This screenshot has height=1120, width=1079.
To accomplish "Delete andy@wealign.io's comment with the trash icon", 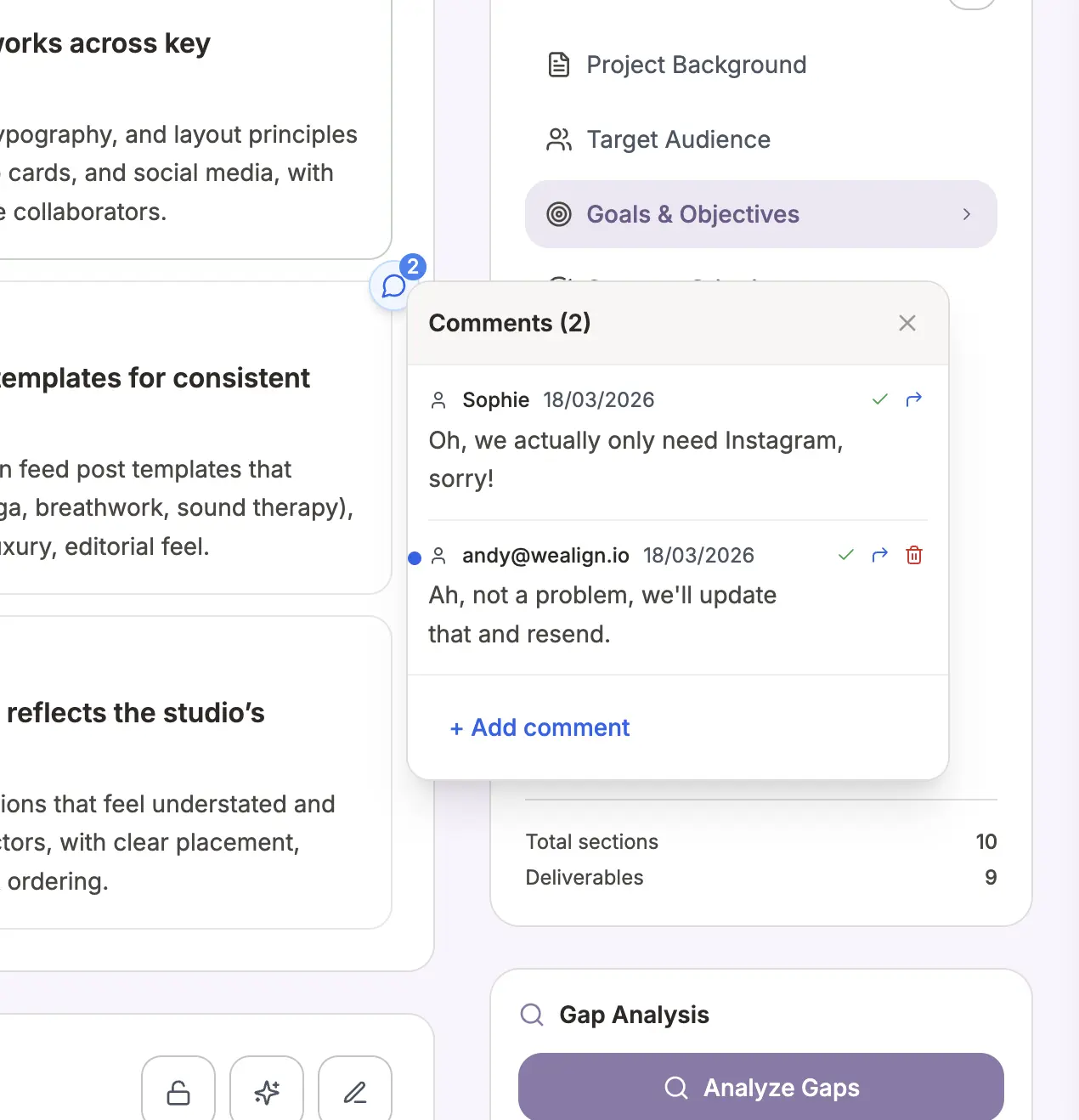I will (x=914, y=555).
